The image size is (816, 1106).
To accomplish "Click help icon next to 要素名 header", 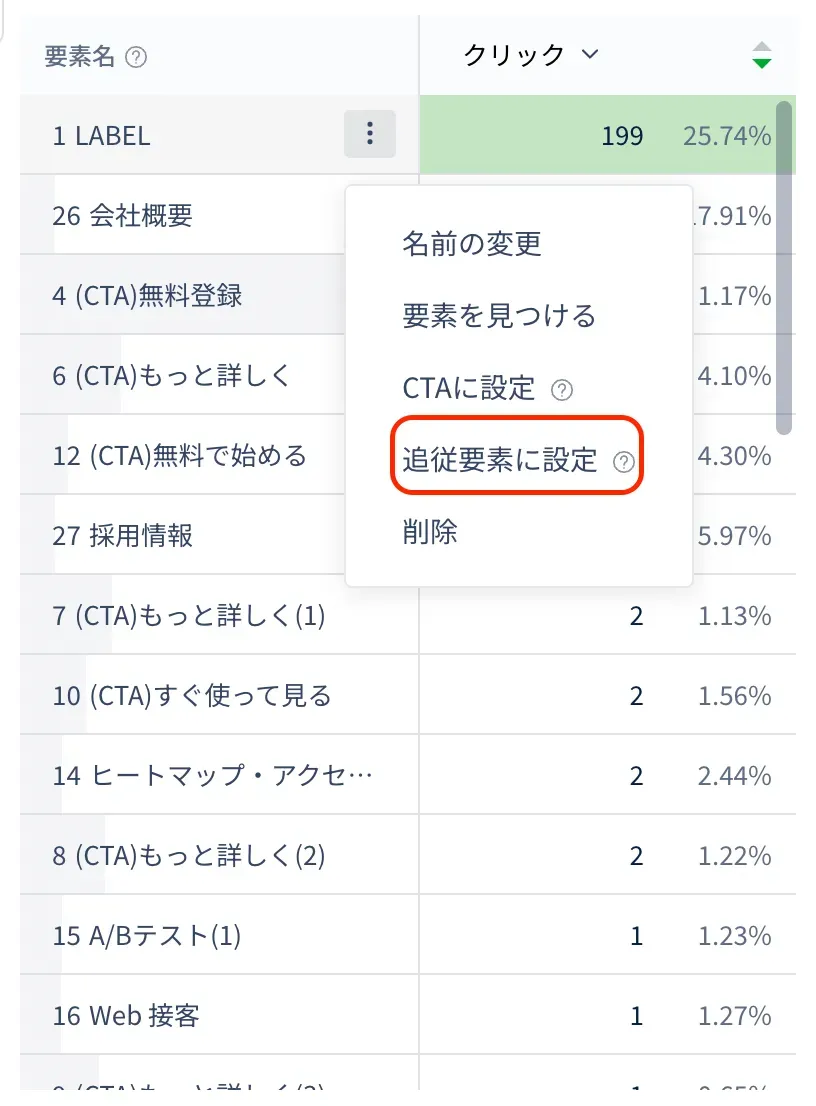I will 137,57.
